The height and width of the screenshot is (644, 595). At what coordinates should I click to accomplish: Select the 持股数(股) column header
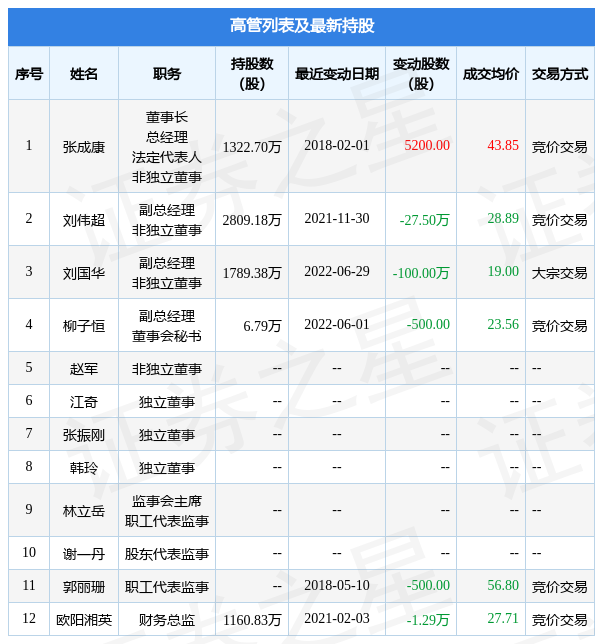click(x=252, y=74)
